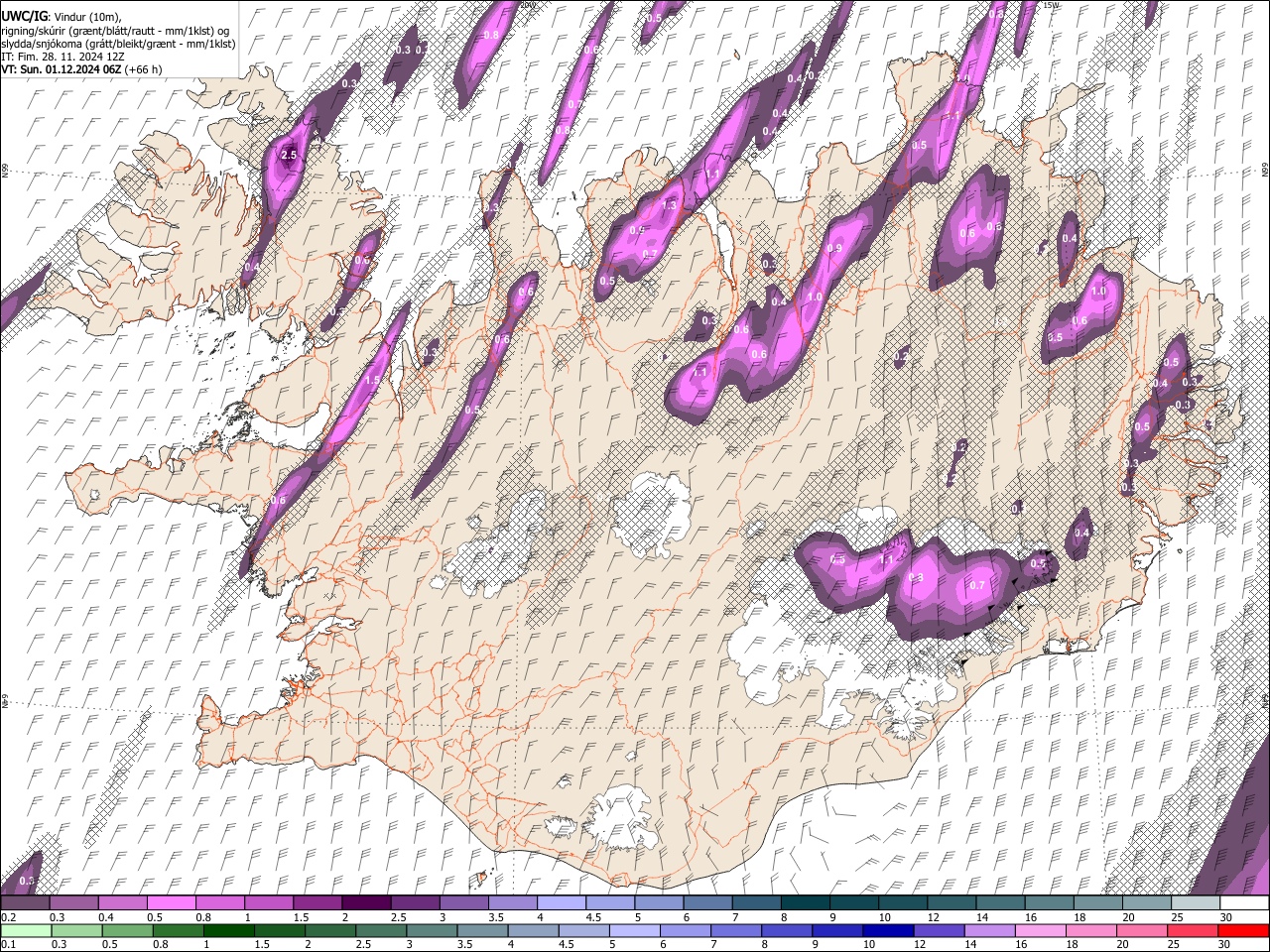Click the 'rigning/skúrir (grænt/blátt/rautt' legend description line
Viewport: 1270px width, 952px height.
[117, 31]
